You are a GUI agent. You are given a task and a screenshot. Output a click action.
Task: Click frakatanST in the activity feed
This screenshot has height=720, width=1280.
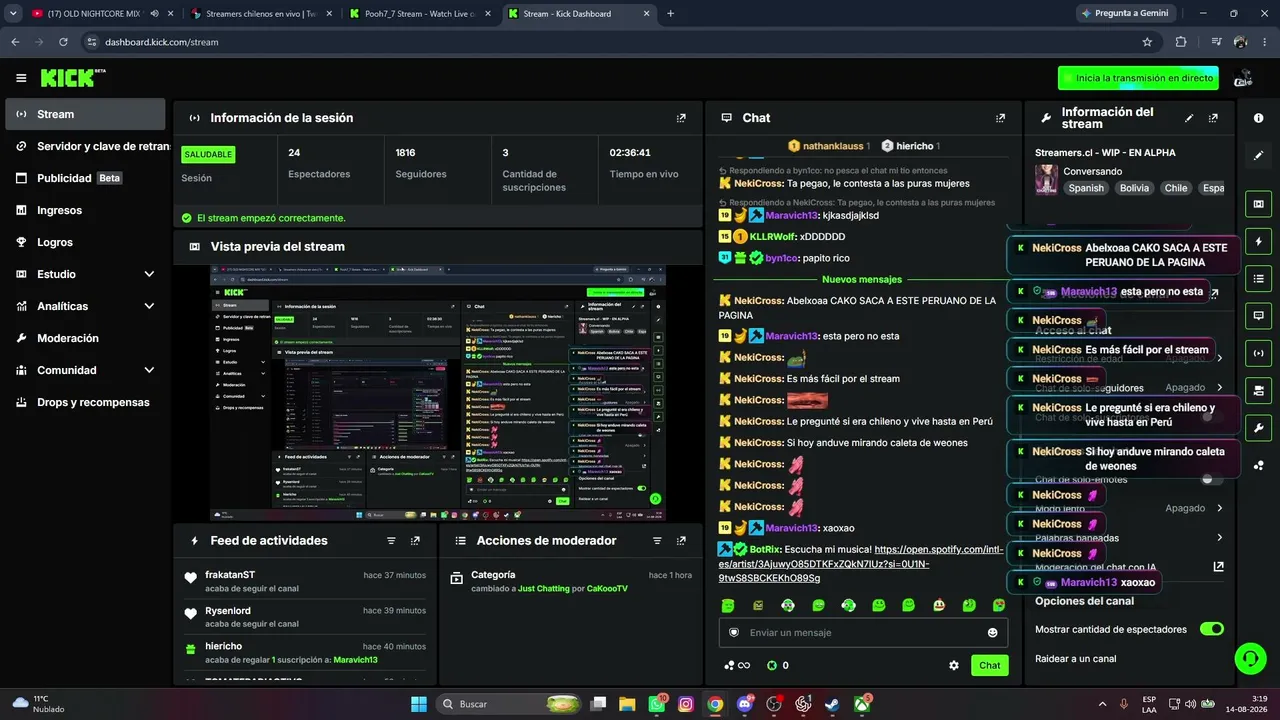(230, 575)
